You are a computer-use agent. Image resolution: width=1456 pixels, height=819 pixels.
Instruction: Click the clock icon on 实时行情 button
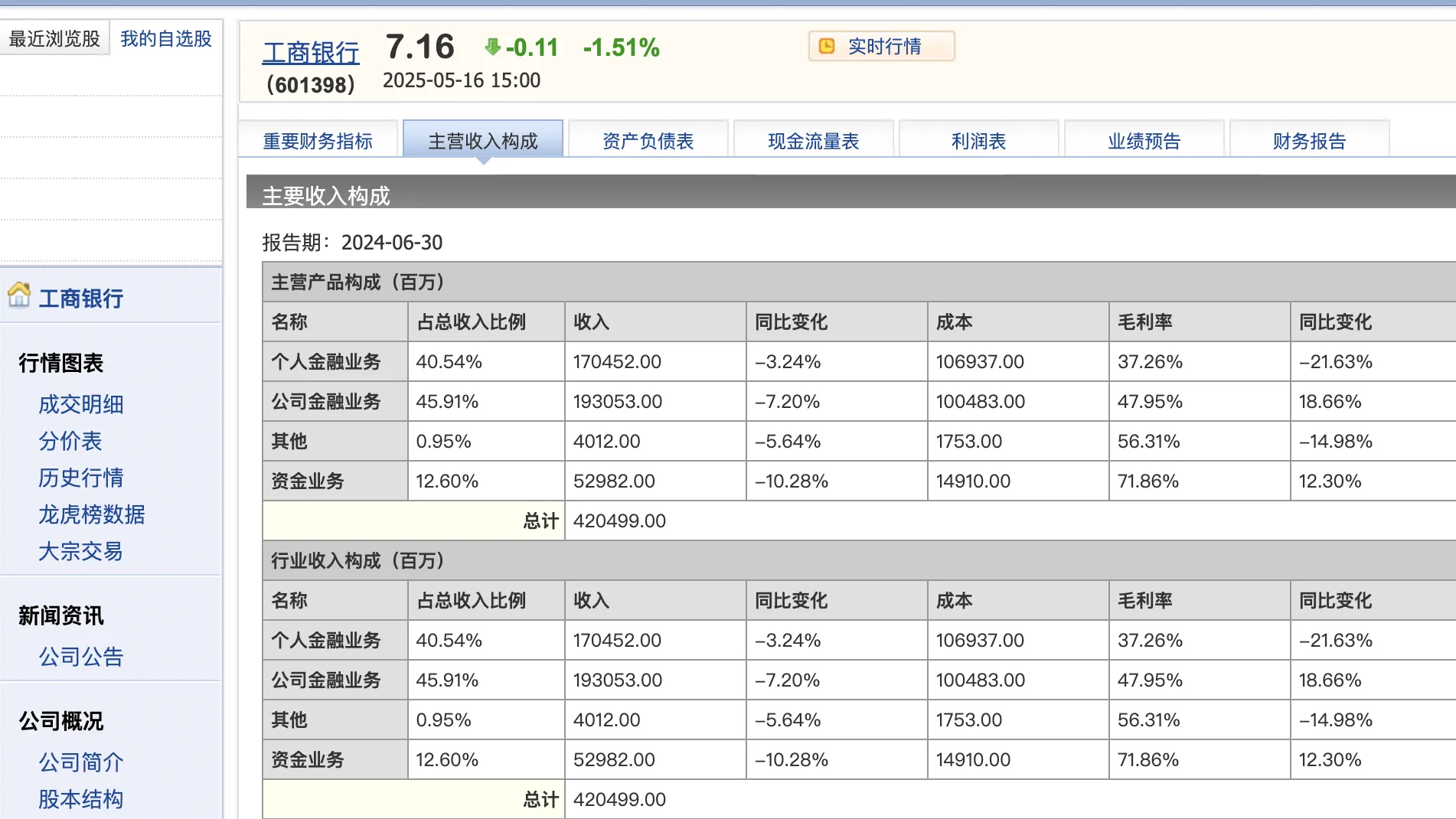(827, 46)
